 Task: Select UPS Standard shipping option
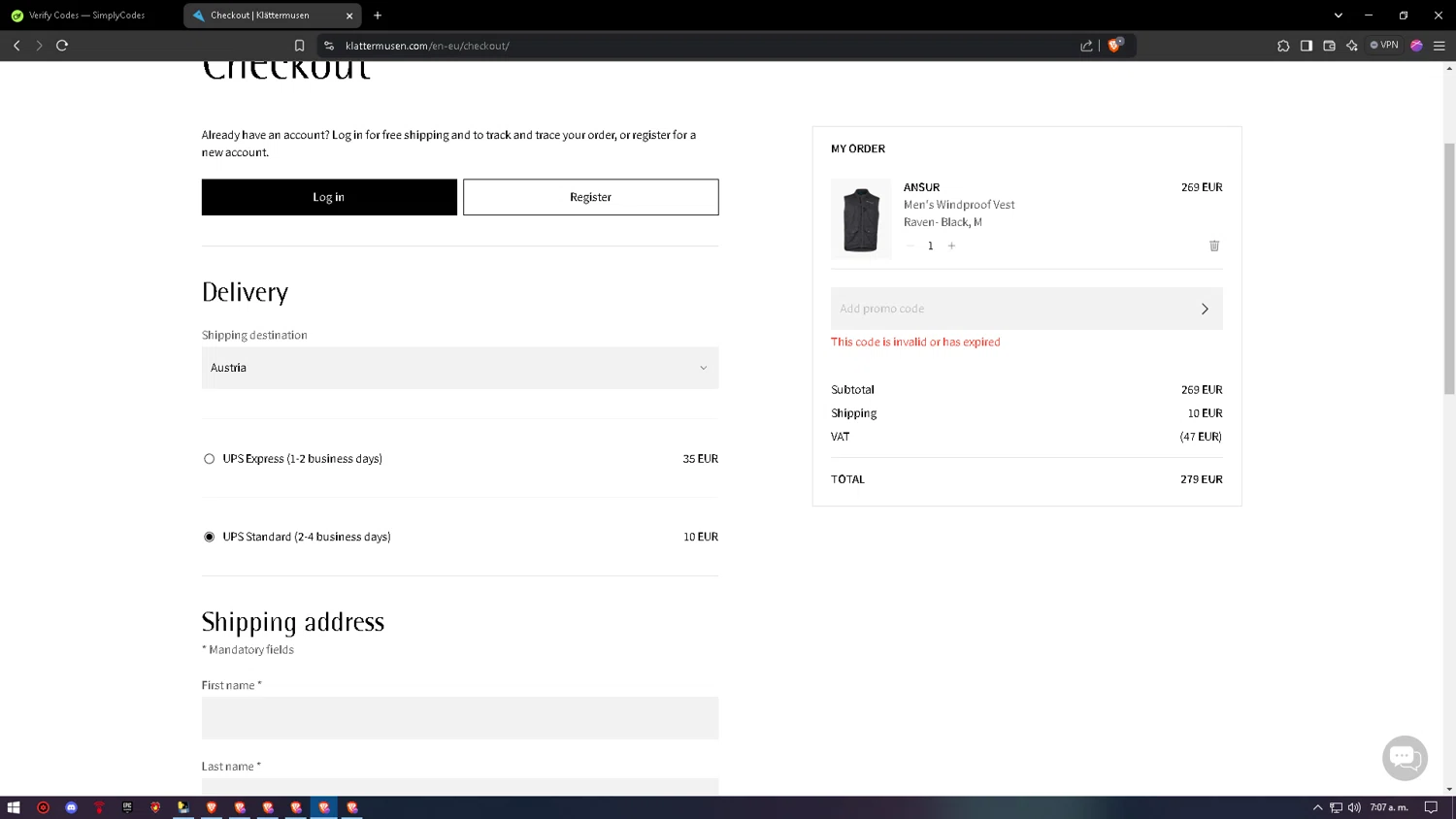(209, 537)
